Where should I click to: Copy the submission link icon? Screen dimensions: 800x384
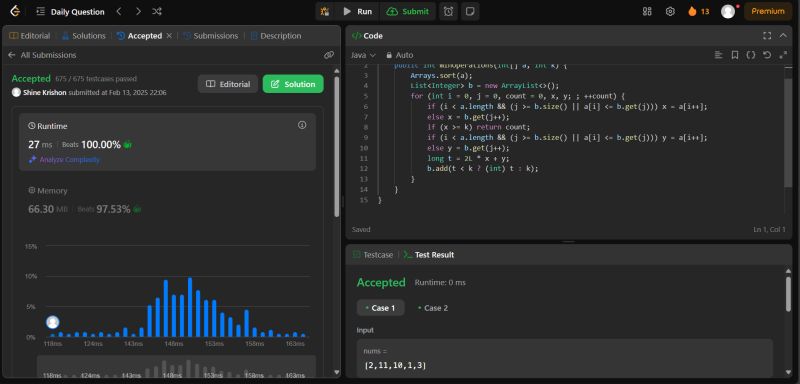(329, 55)
